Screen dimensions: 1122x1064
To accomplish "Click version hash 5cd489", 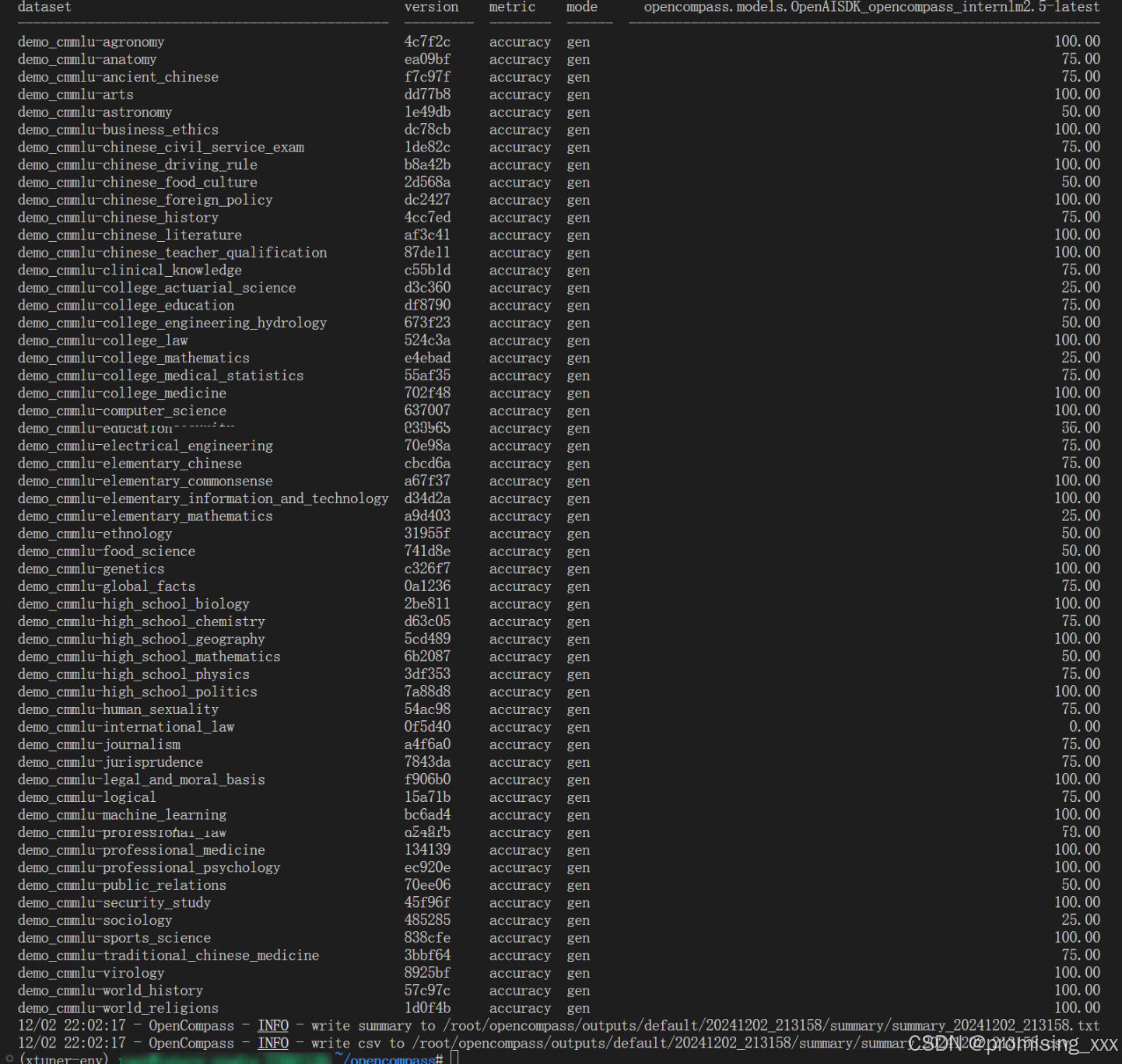I will tap(427, 639).
